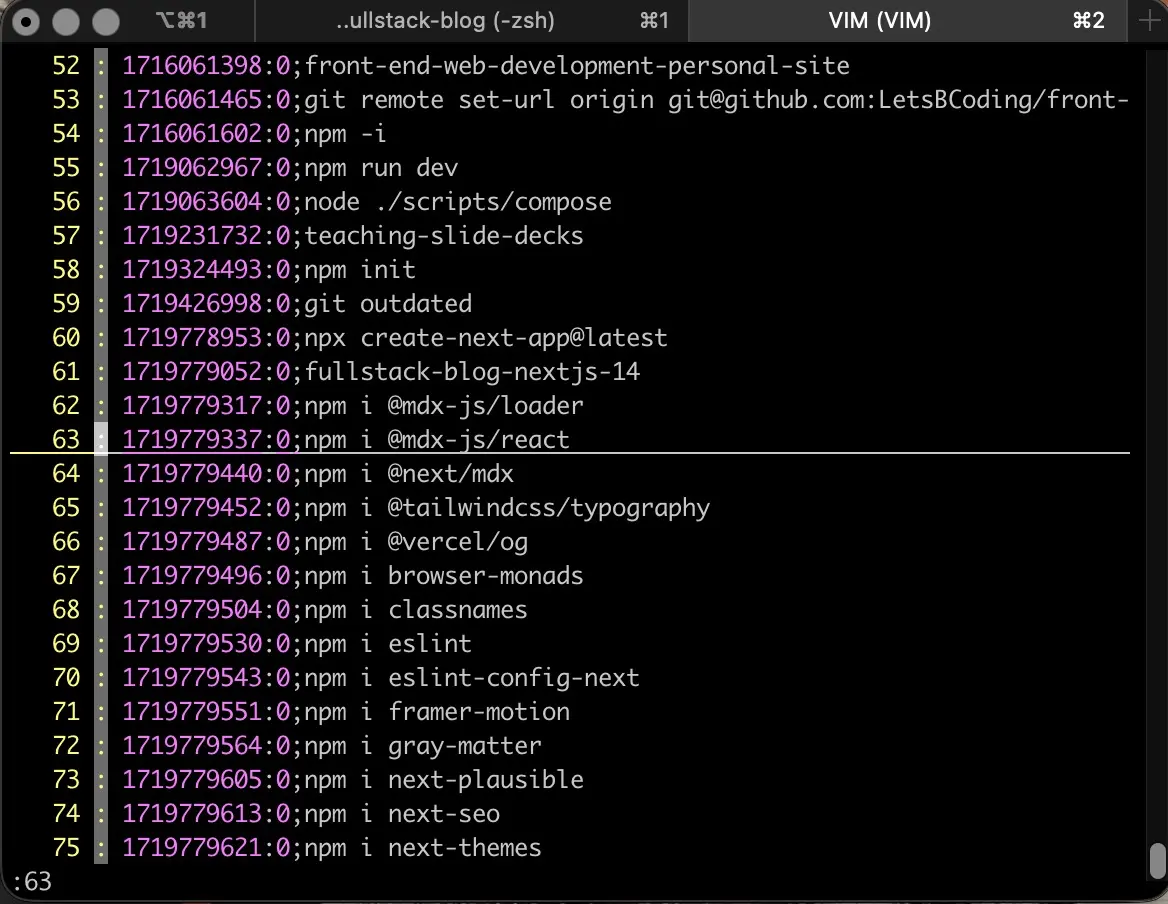
Task: Click timestamp 1719231732 on line 57
Action: click(192, 236)
